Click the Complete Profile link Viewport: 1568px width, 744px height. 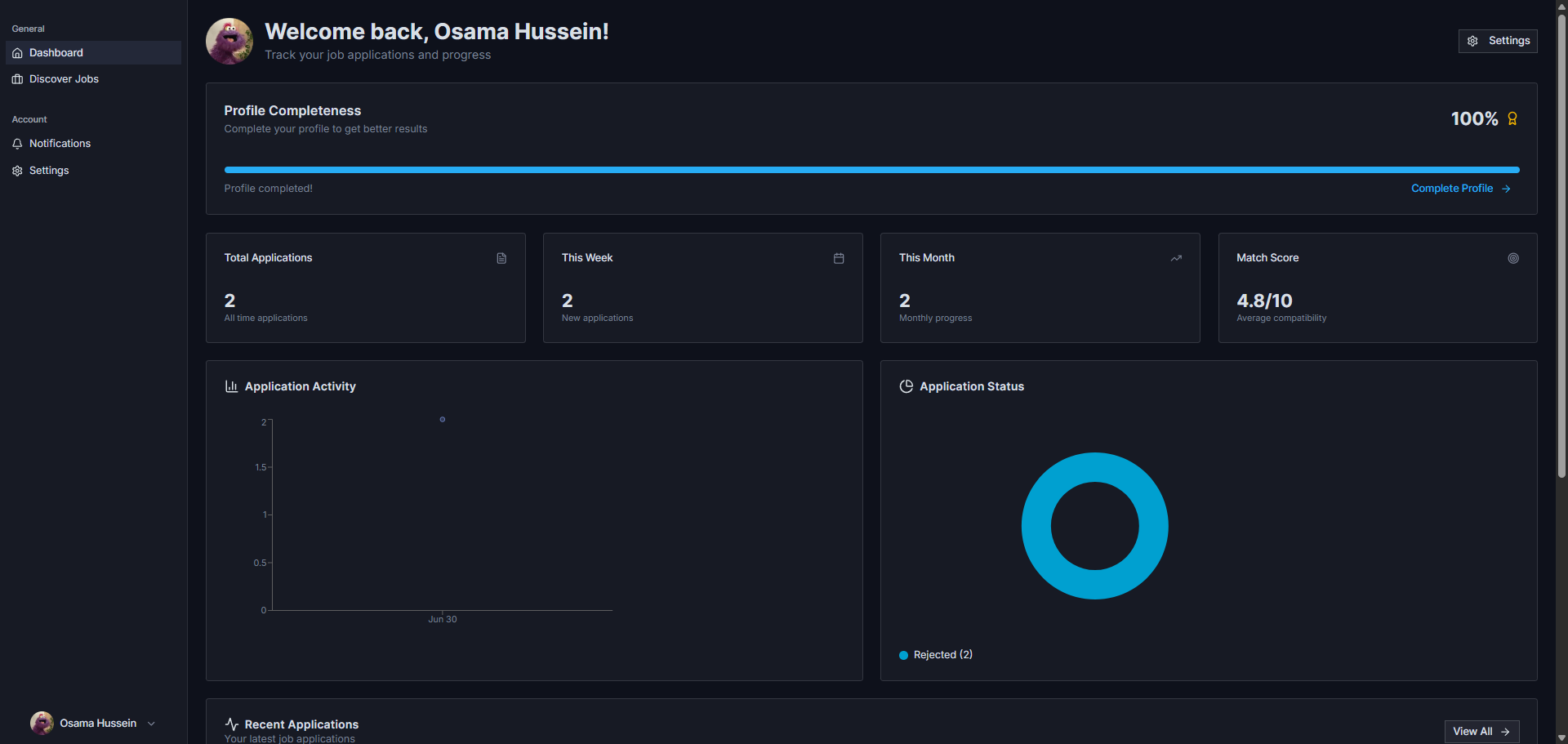click(x=1461, y=189)
